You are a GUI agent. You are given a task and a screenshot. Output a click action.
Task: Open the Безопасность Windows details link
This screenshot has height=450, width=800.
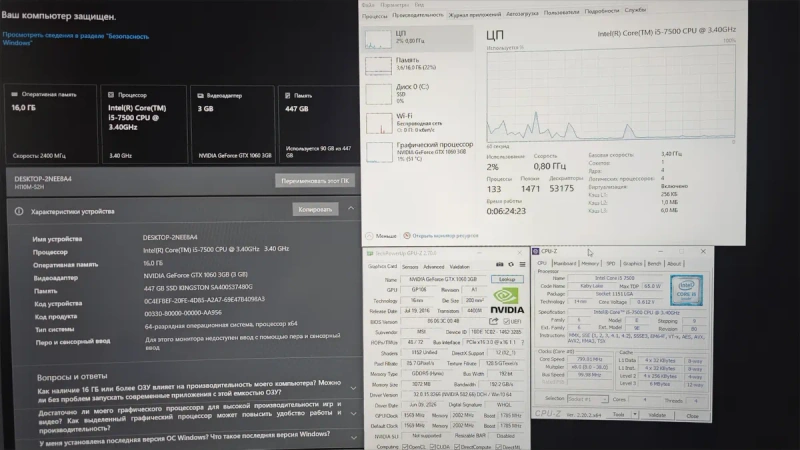[x=76, y=39]
